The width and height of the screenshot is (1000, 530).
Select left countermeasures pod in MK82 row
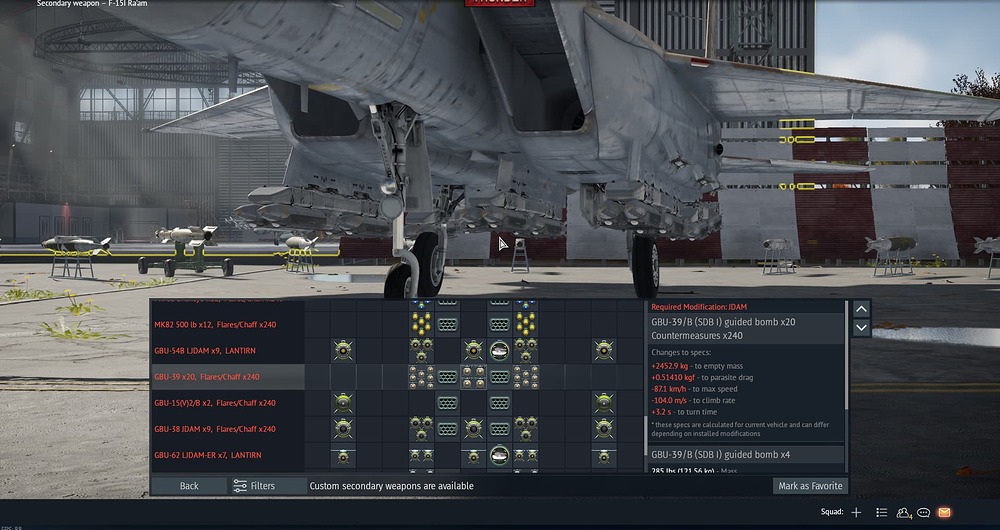(x=447, y=325)
